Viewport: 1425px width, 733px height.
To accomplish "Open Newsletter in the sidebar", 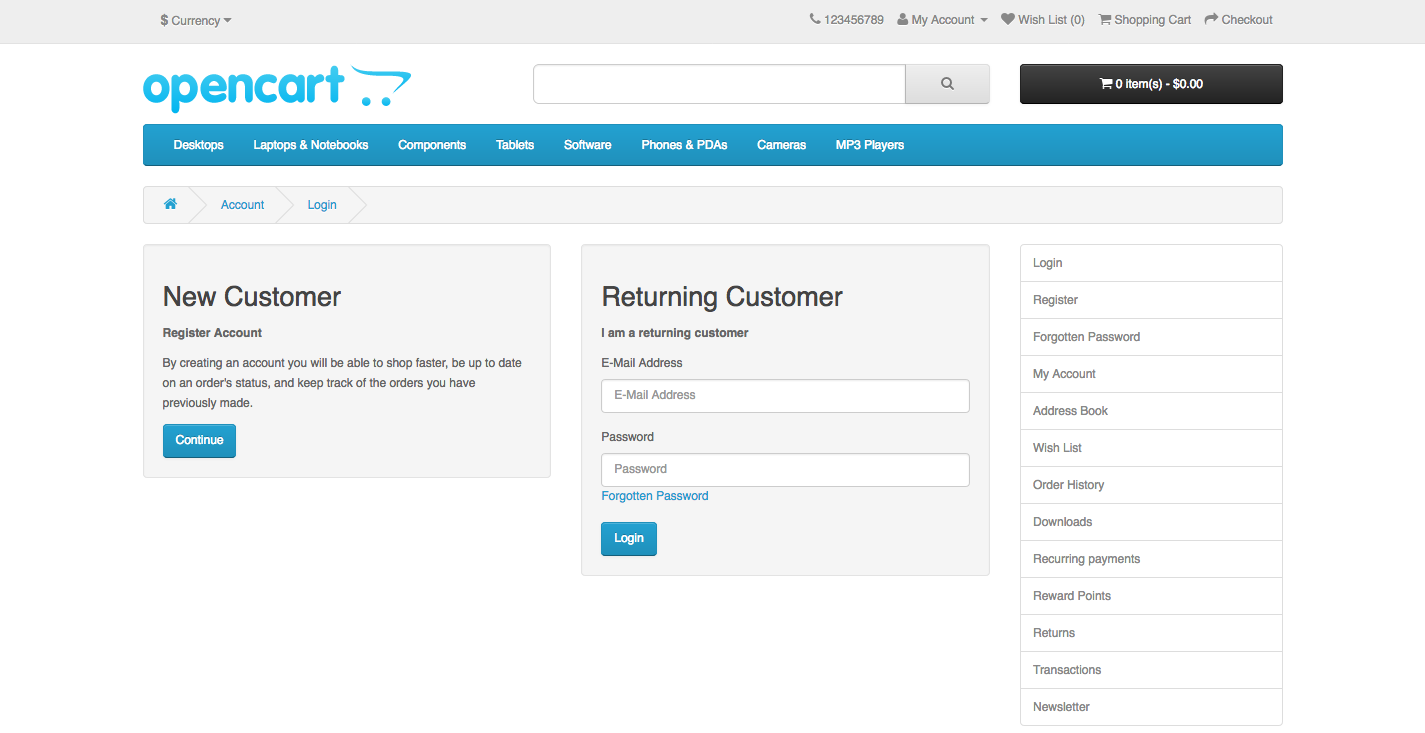I will [1151, 707].
